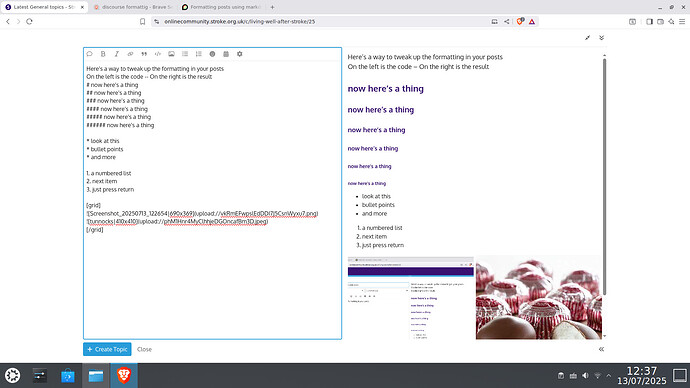Open Brave browser from the taskbar
This screenshot has width=690, height=388.
pos(124,375)
